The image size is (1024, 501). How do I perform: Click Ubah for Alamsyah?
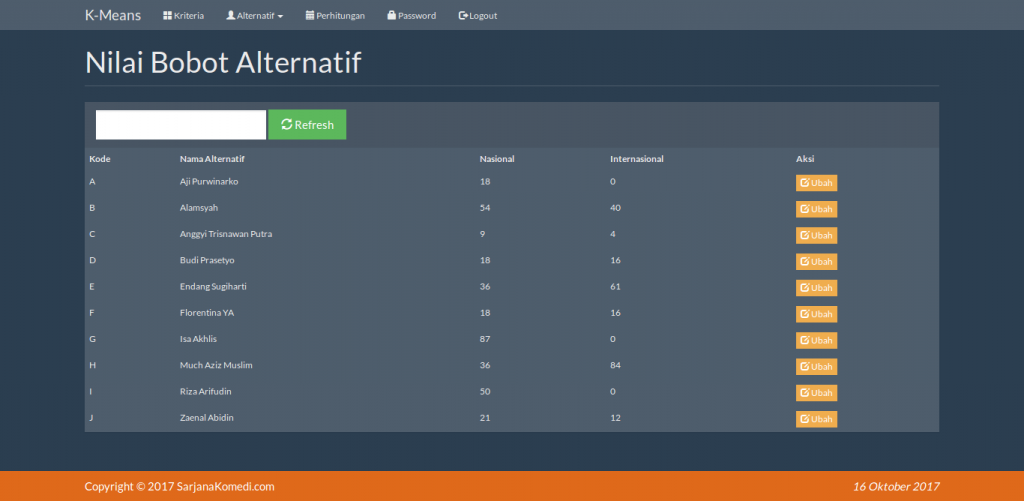816,209
